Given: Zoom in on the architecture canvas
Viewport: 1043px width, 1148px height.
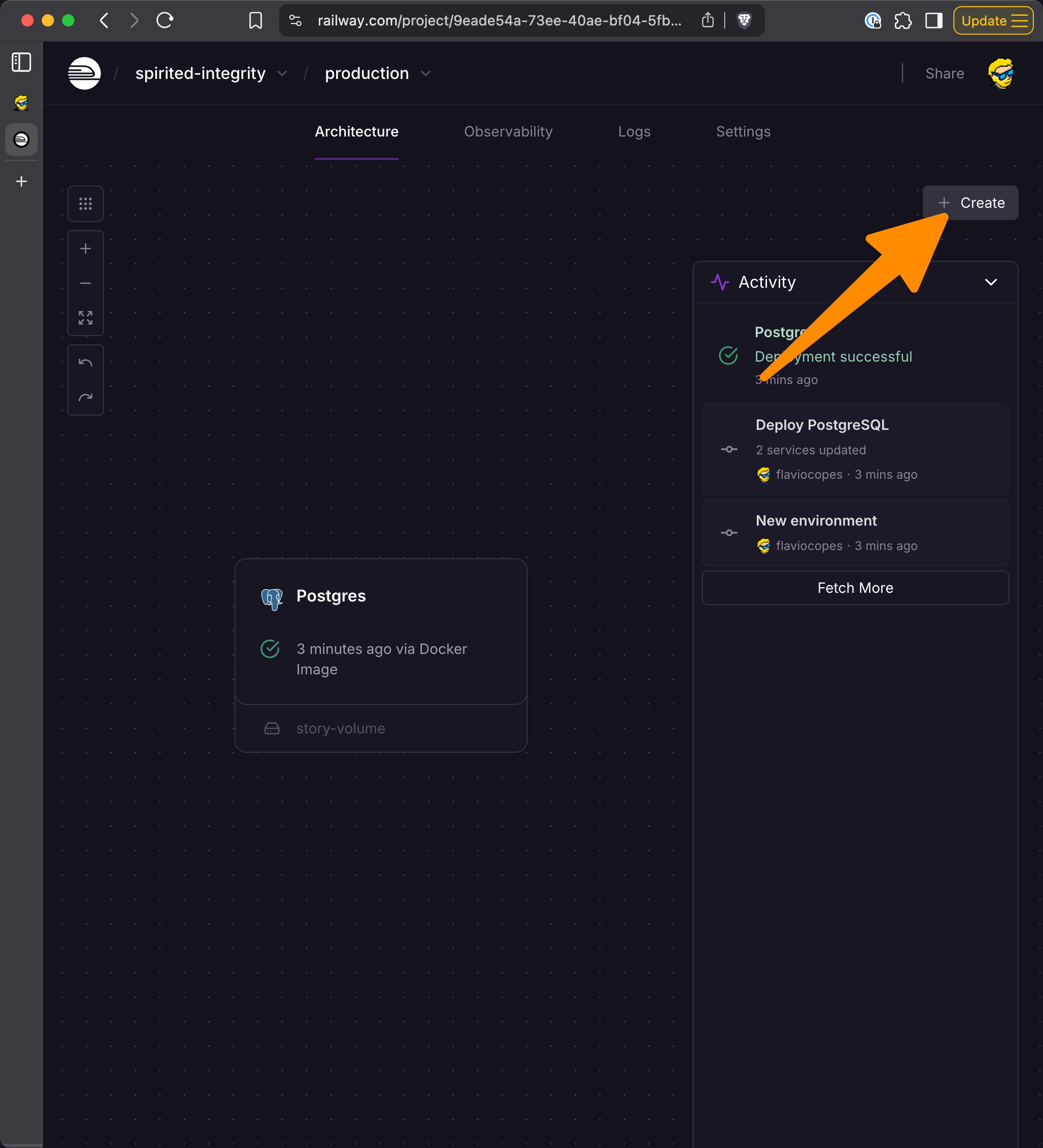Looking at the screenshot, I should [x=86, y=249].
